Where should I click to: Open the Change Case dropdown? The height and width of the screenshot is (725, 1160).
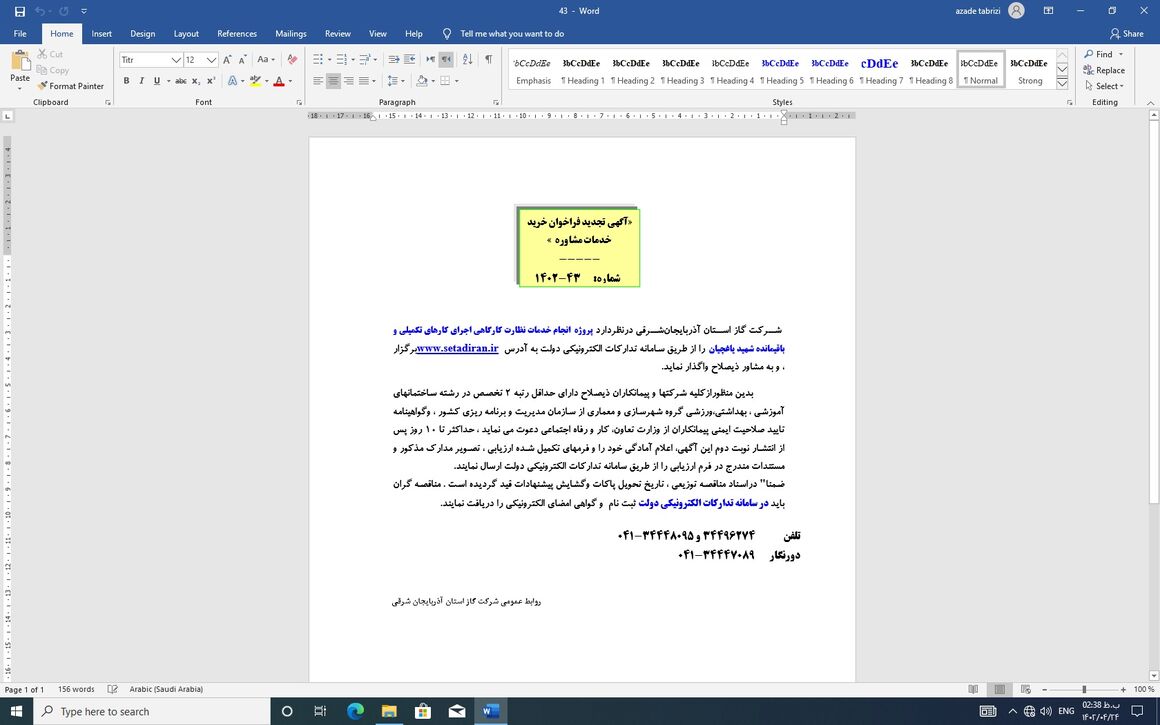coord(266,60)
